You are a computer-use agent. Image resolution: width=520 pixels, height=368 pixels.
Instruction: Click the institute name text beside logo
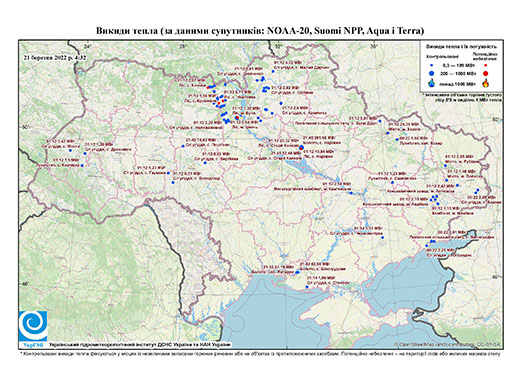tap(139, 345)
